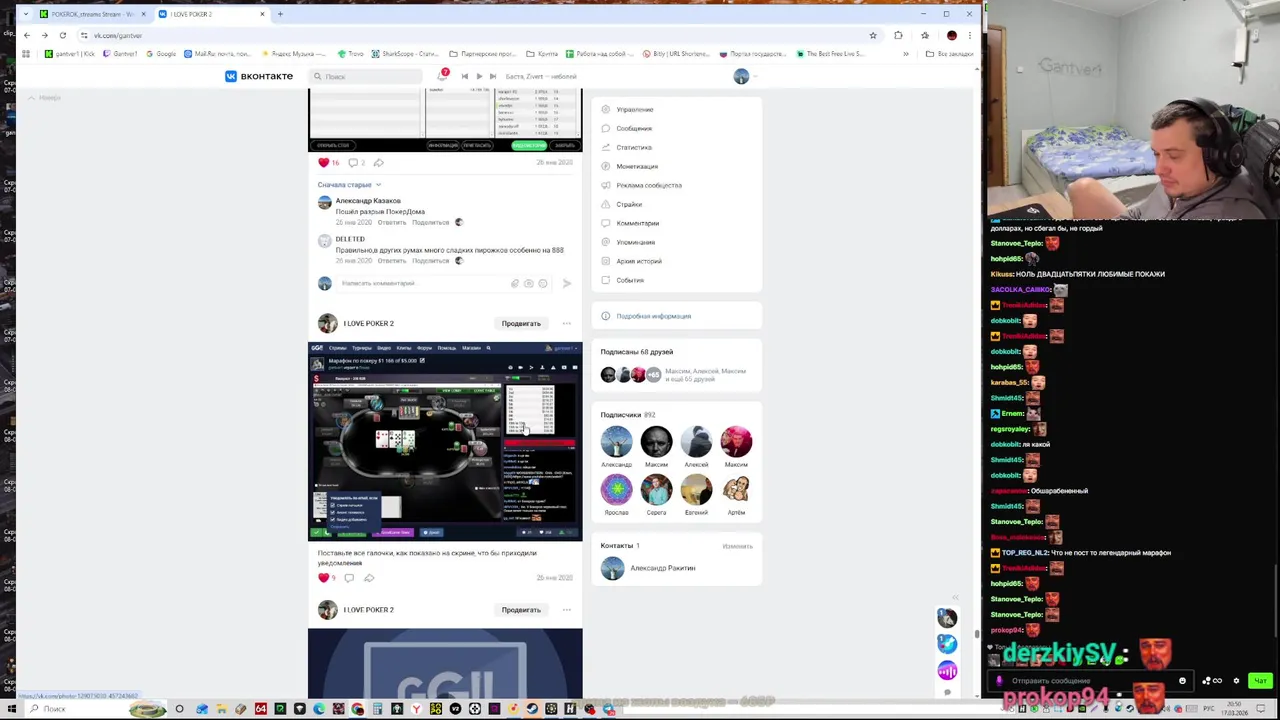The width and height of the screenshot is (1280, 720).
Task: Open more options for poker table post
Action: click(x=566, y=323)
